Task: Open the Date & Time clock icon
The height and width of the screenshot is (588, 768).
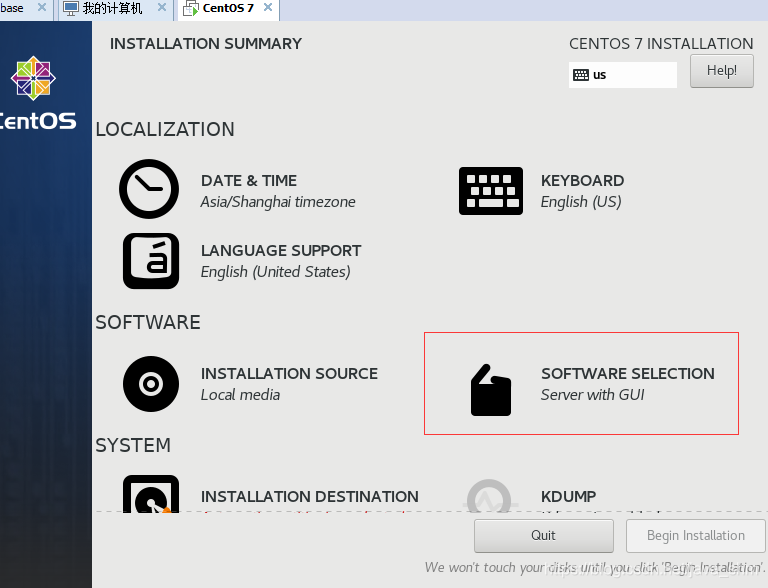Action: (149, 189)
